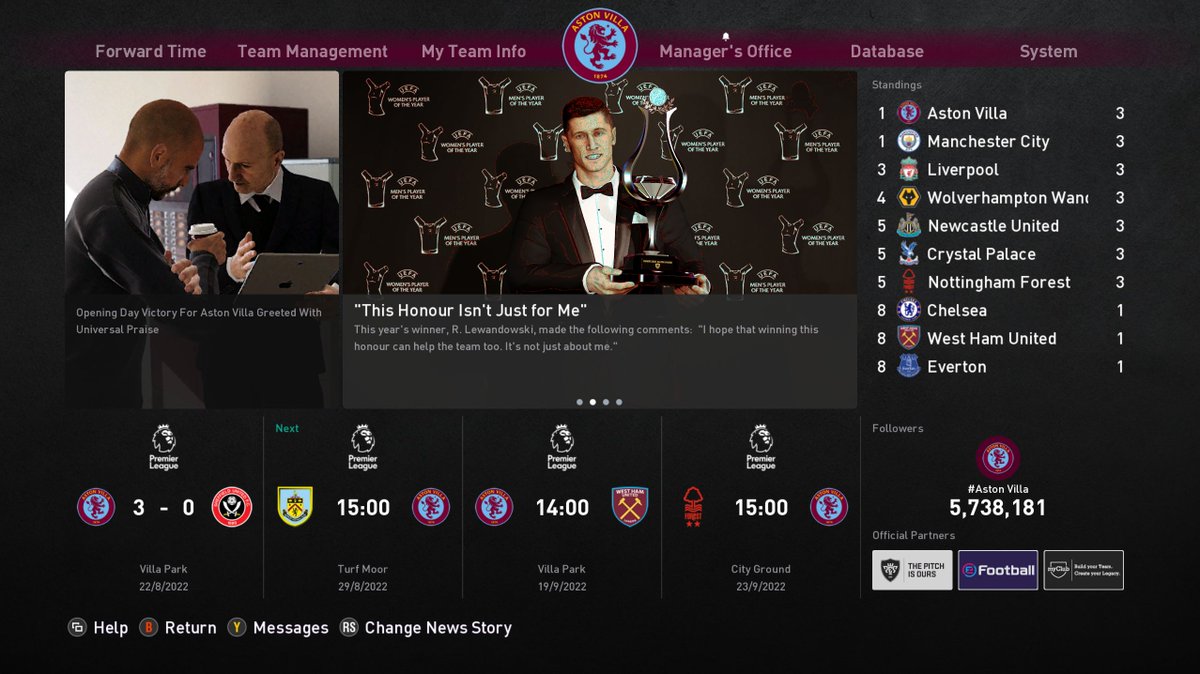Click Manchester City crest in standings
This screenshot has width=1200, height=674.
909,141
